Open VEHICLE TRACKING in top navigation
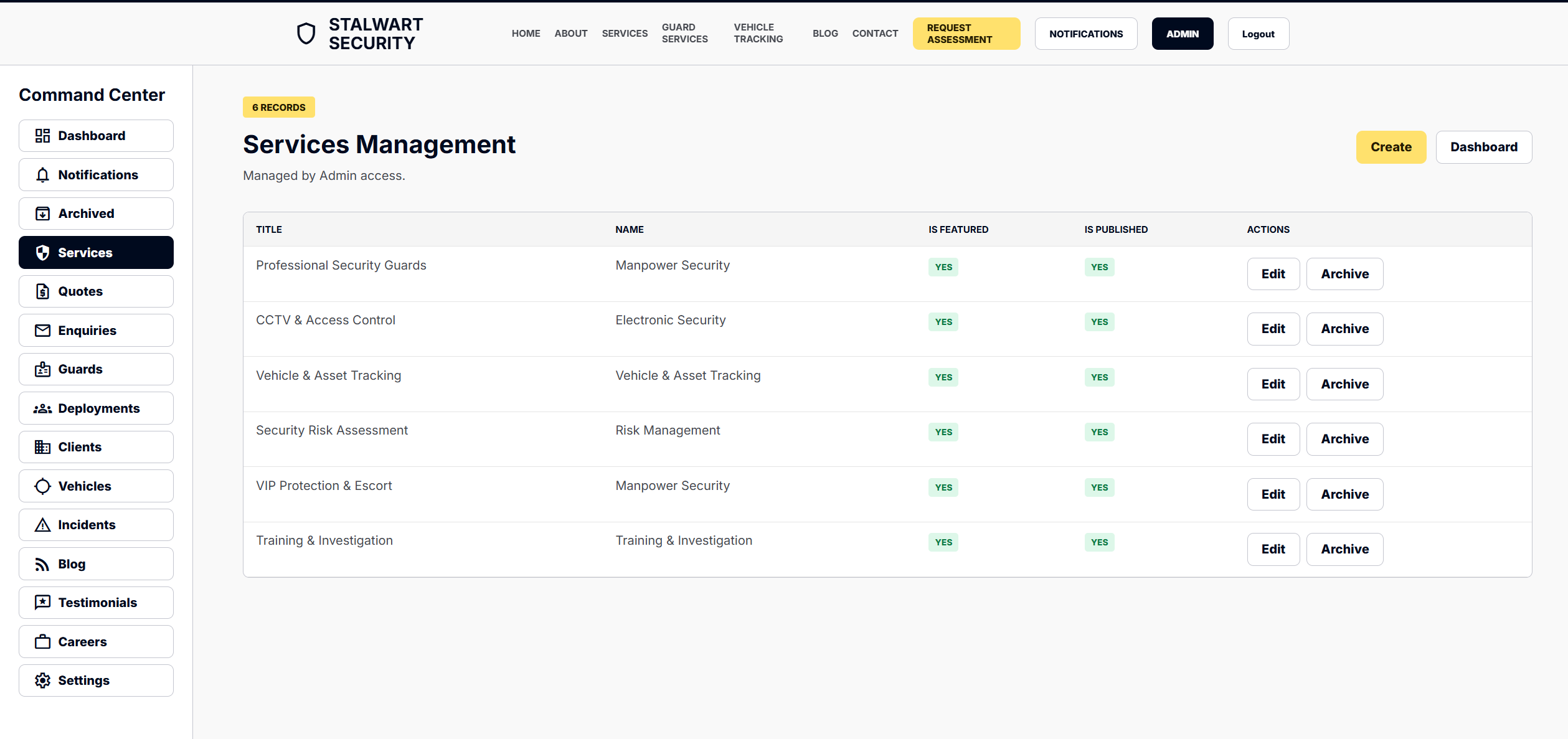 758,34
